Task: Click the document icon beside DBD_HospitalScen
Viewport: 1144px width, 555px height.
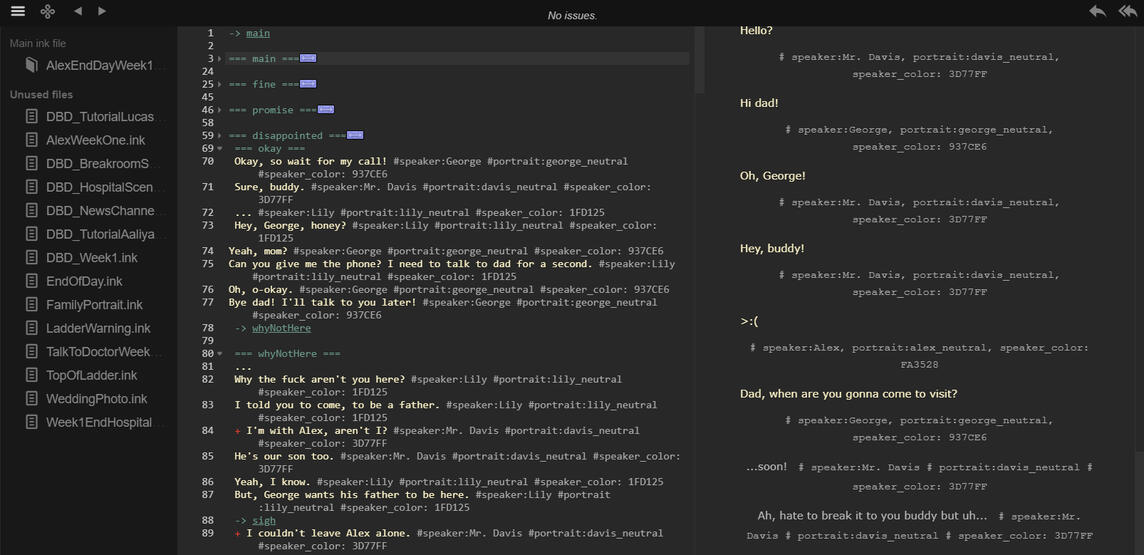Action: [x=31, y=187]
